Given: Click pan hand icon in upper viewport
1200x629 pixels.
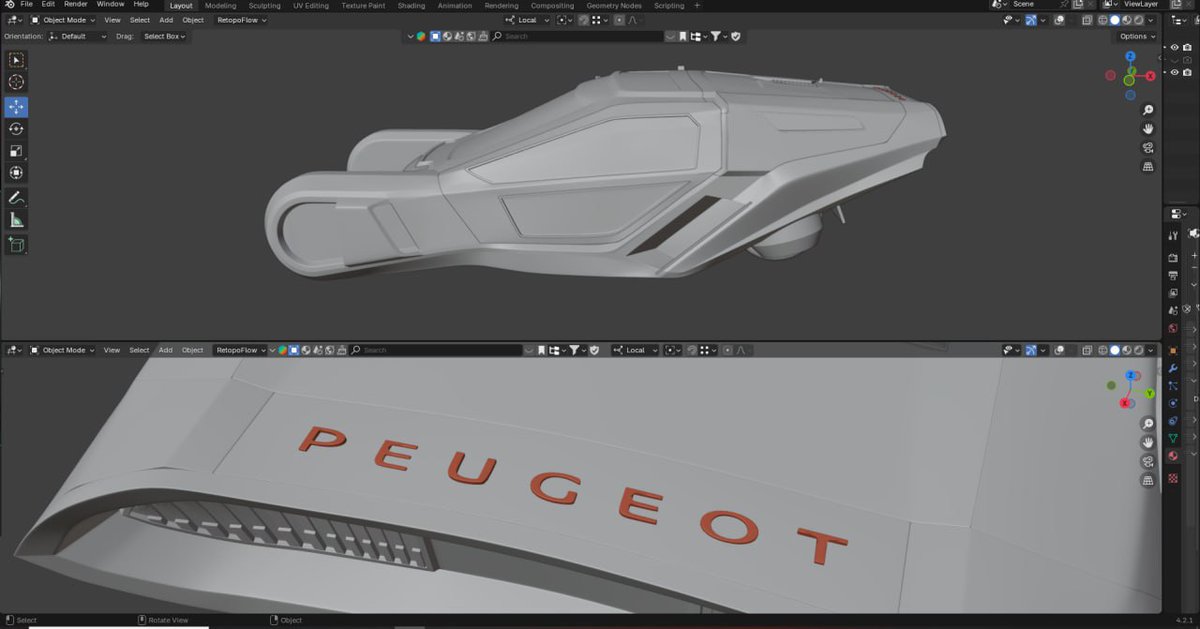Looking at the screenshot, I should 1148,129.
